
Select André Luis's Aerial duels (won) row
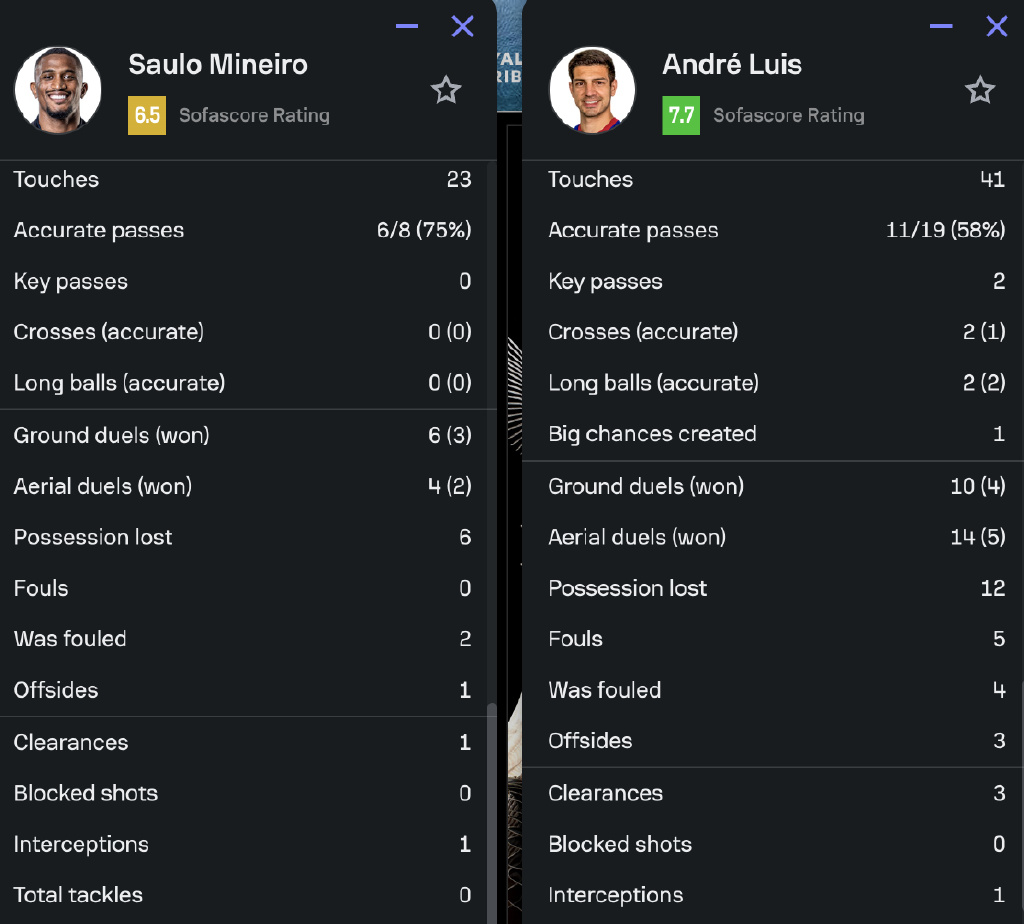coord(773,537)
